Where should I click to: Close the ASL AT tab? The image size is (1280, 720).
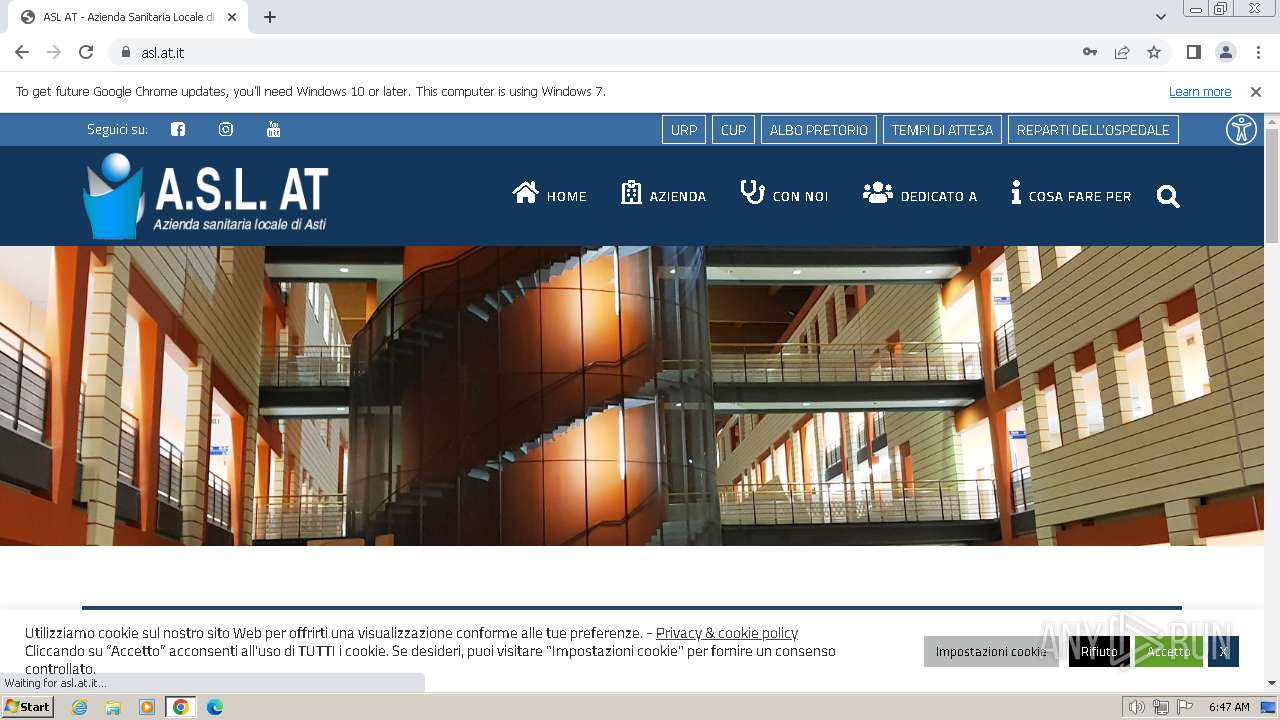[x=232, y=17]
